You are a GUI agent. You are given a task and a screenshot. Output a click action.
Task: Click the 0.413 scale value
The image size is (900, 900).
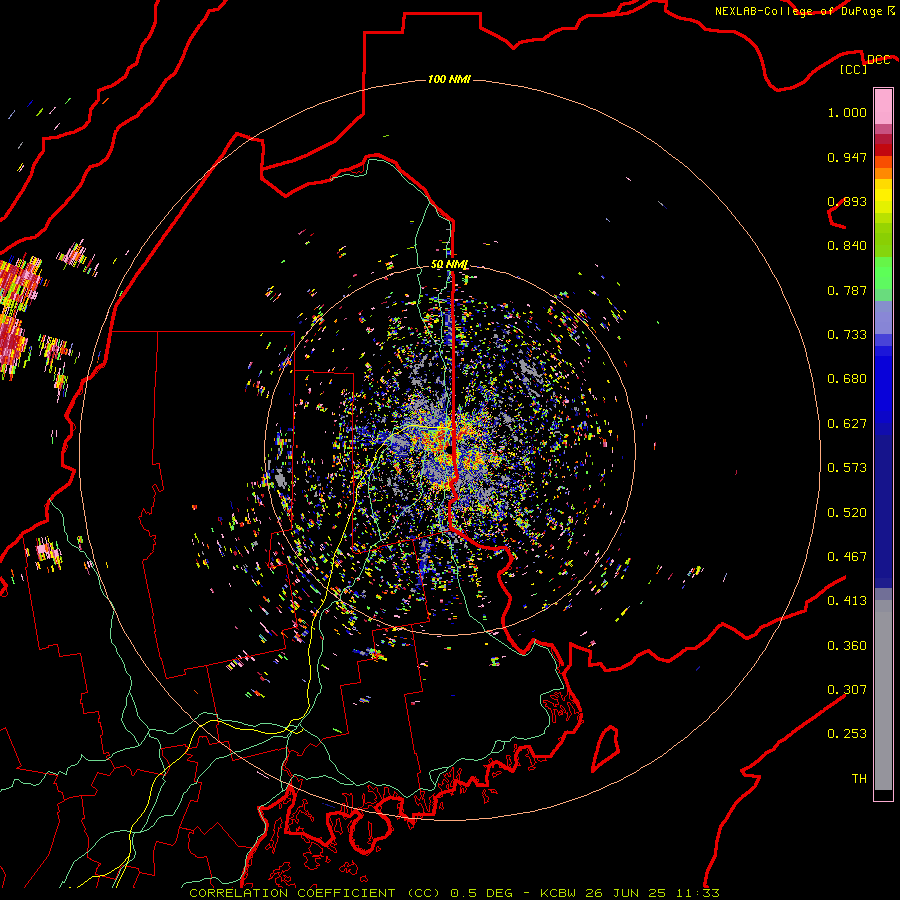coord(847,601)
